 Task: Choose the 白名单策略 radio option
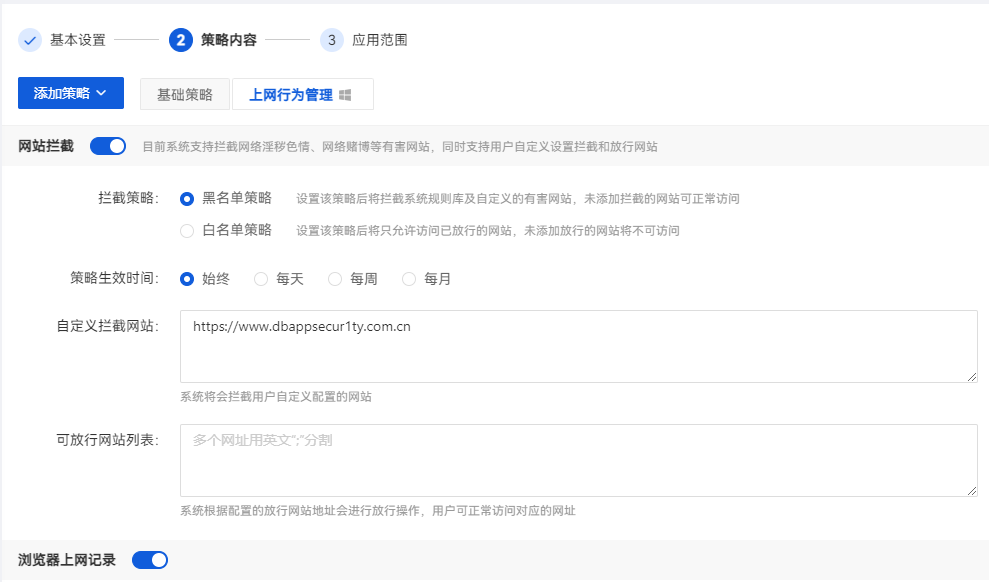[187, 230]
